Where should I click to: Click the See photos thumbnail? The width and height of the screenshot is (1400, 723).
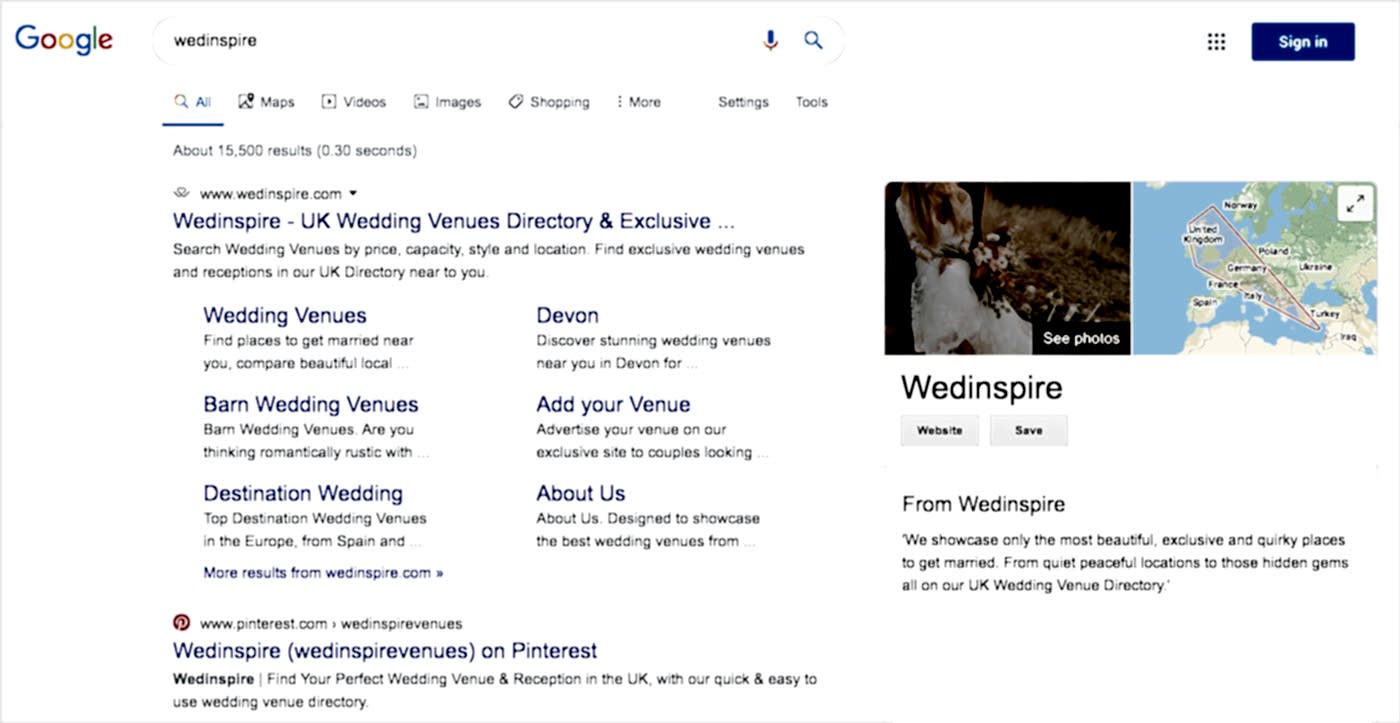tap(1008, 268)
